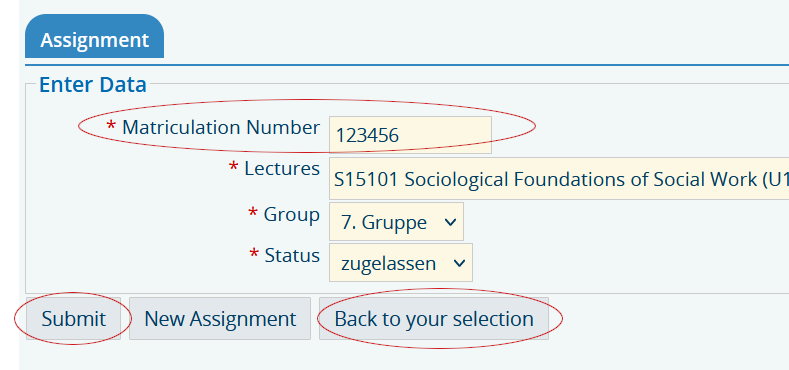Click the Status field label
The image size is (789, 370).
292,255
